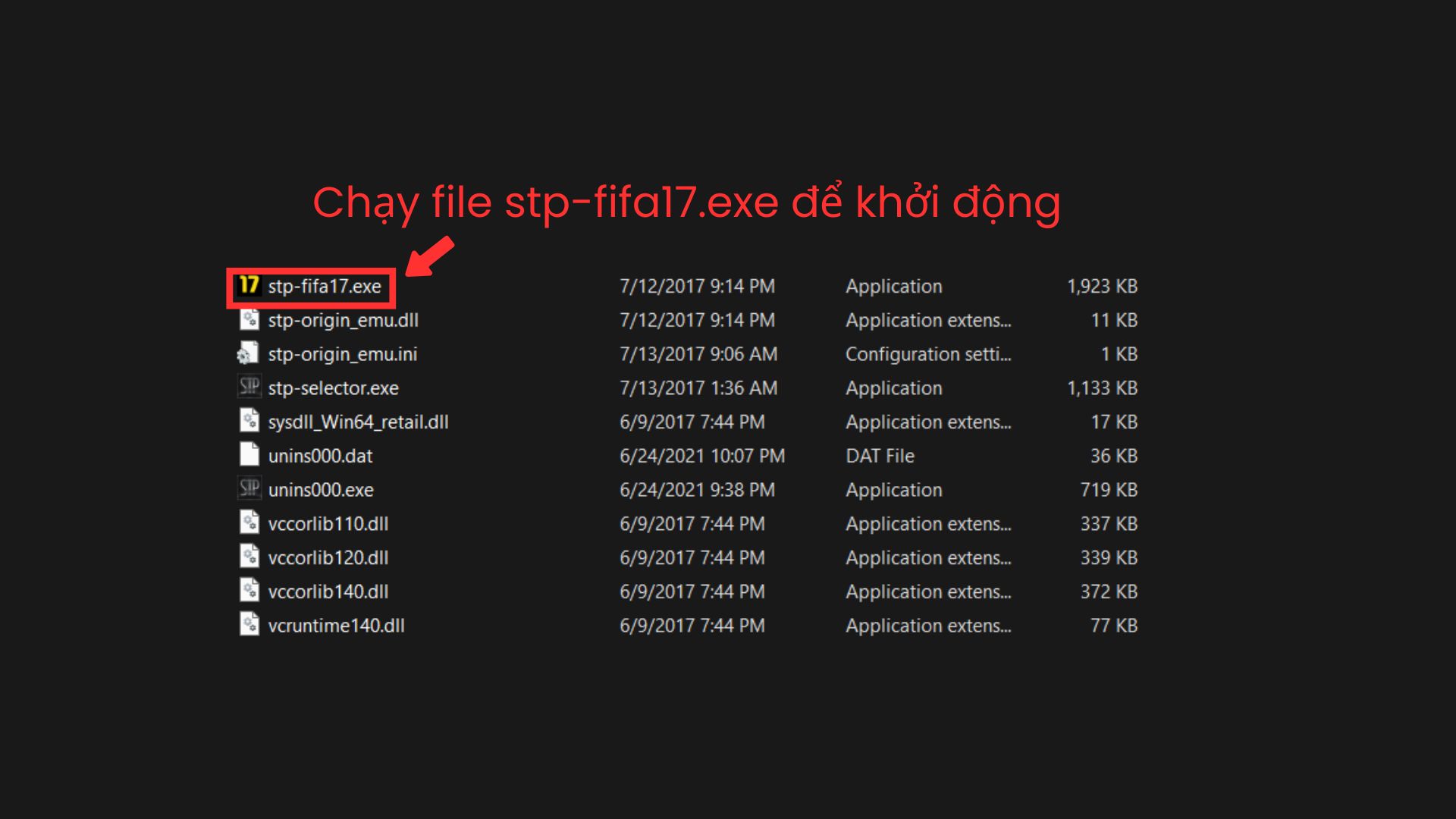Viewport: 1456px width, 819px height.
Task: Click the sysdll_Win64_retail.dll file icon
Action: [249, 421]
